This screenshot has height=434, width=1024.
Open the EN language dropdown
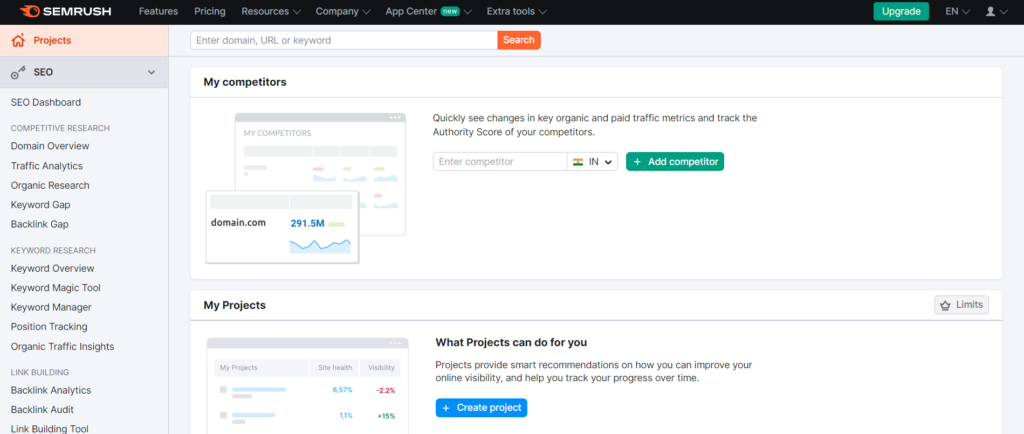point(957,11)
